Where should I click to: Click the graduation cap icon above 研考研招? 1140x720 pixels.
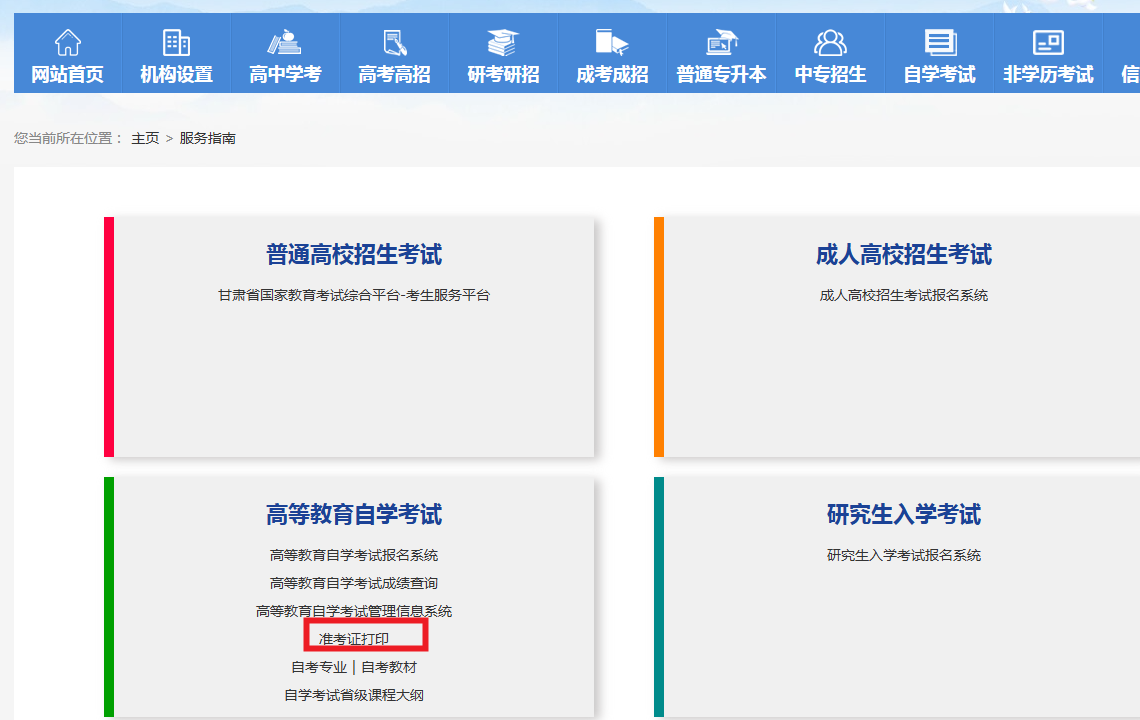click(x=503, y=43)
